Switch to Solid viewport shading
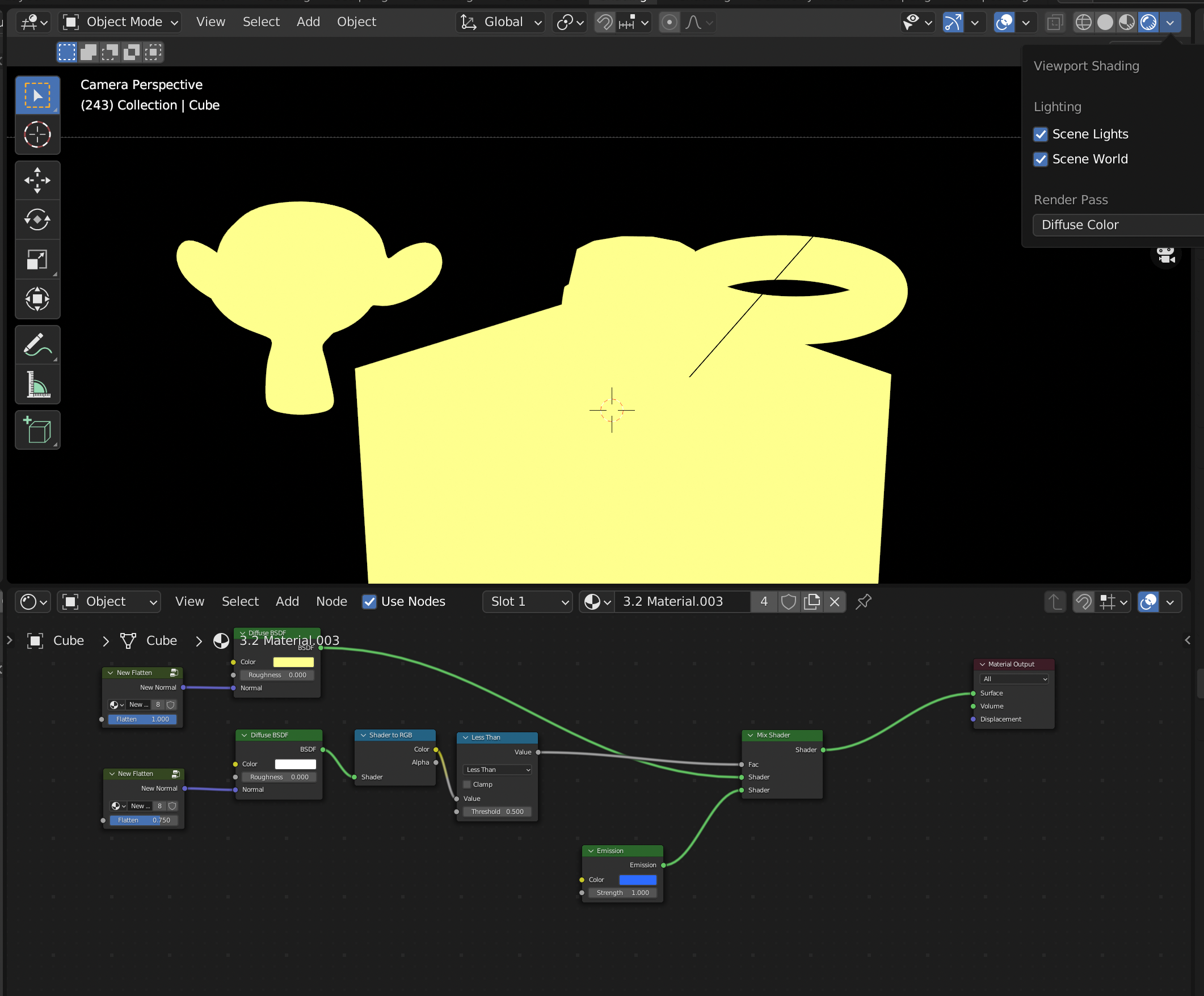 tap(1105, 22)
